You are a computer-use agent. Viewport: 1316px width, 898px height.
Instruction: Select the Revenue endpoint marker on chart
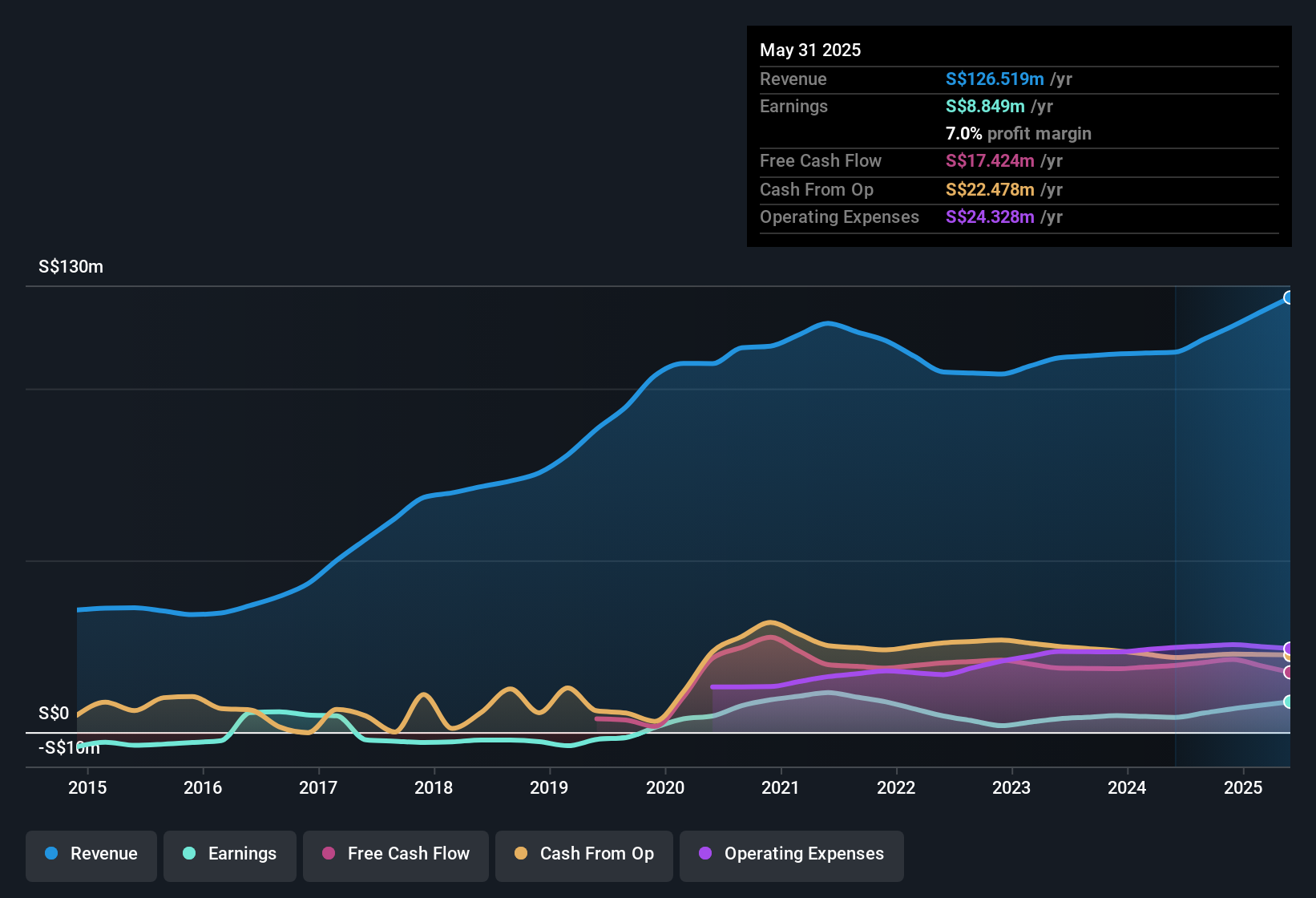pos(1289,297)
